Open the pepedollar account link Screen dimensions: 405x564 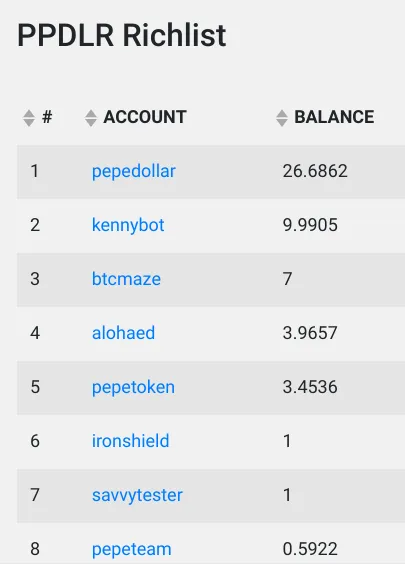tap(134, 171)
